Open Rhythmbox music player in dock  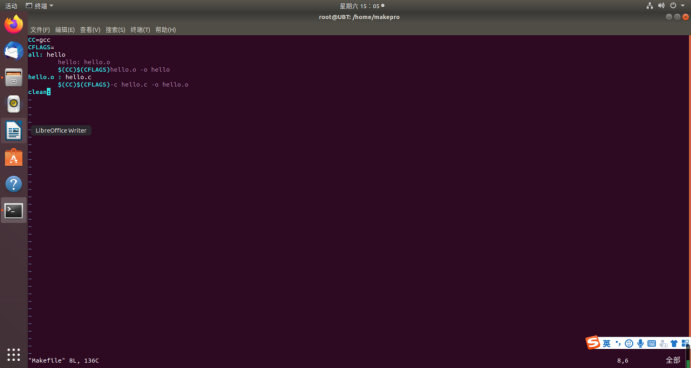(x=14, y=104)
